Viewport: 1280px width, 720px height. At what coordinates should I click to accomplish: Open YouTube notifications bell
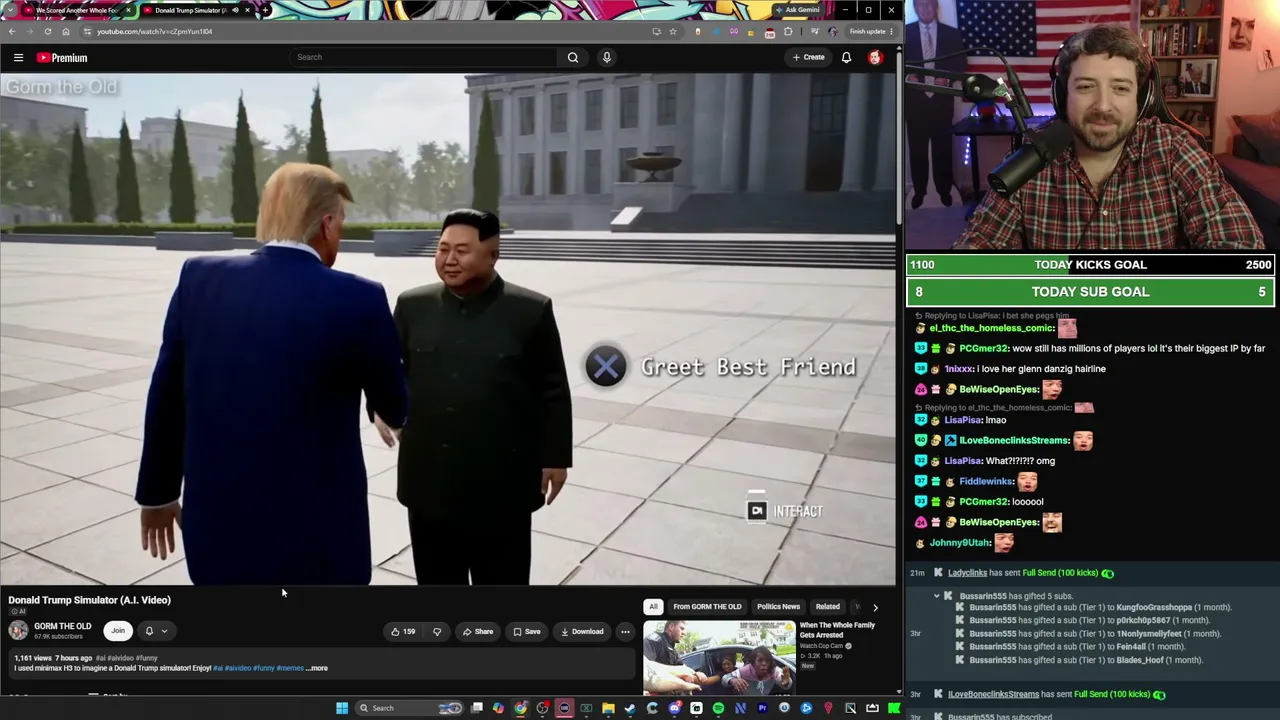[x=846, y=57]
